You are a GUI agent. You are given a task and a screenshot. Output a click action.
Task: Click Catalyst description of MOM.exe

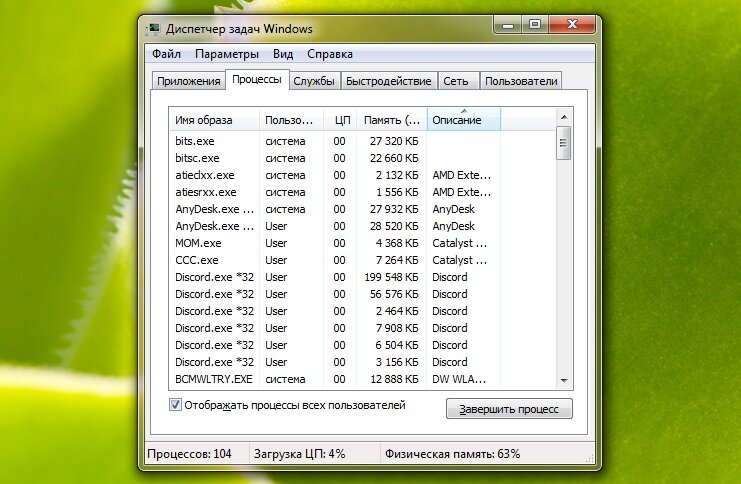tap(459, 243)
